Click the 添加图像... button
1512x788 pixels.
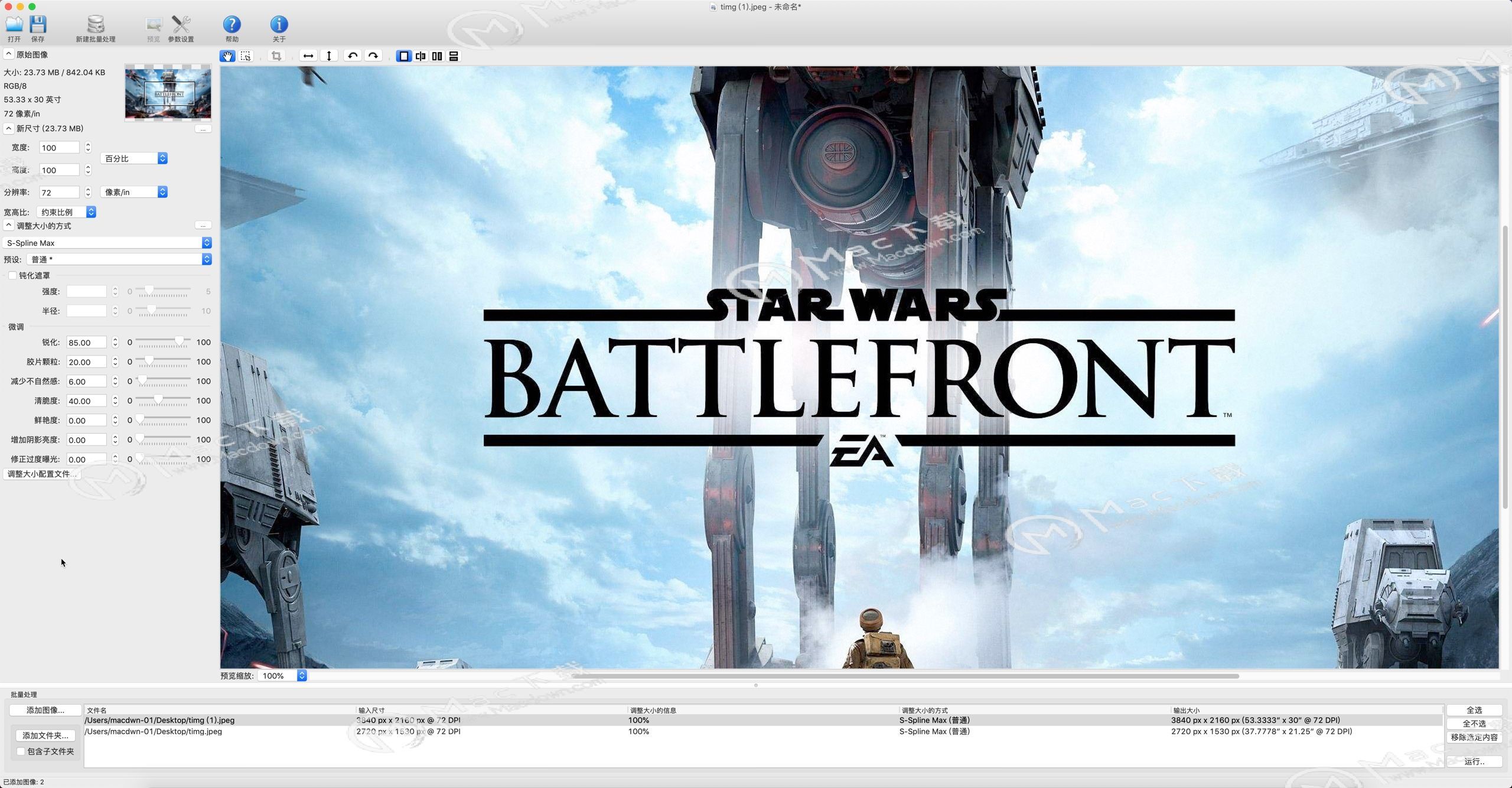click(x=45, y=710)
